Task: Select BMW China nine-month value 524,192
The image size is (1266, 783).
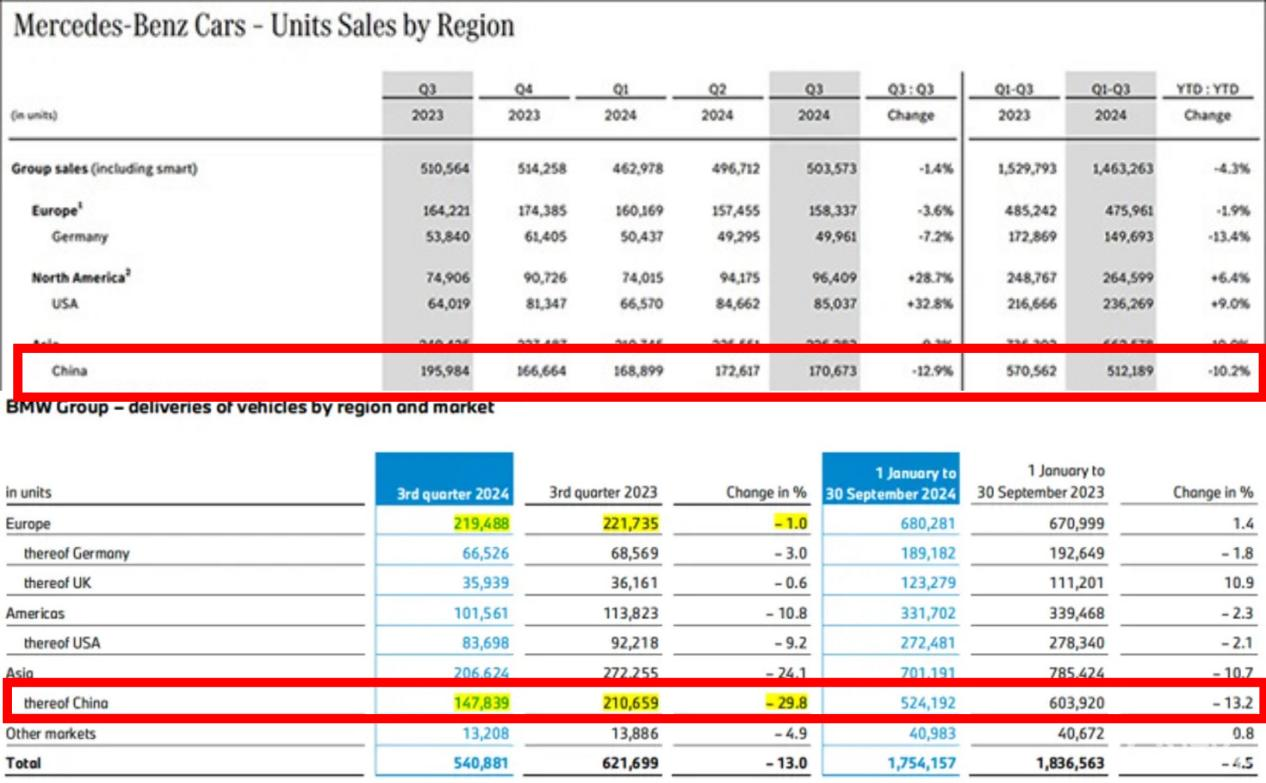Action: tap(929, 703)
